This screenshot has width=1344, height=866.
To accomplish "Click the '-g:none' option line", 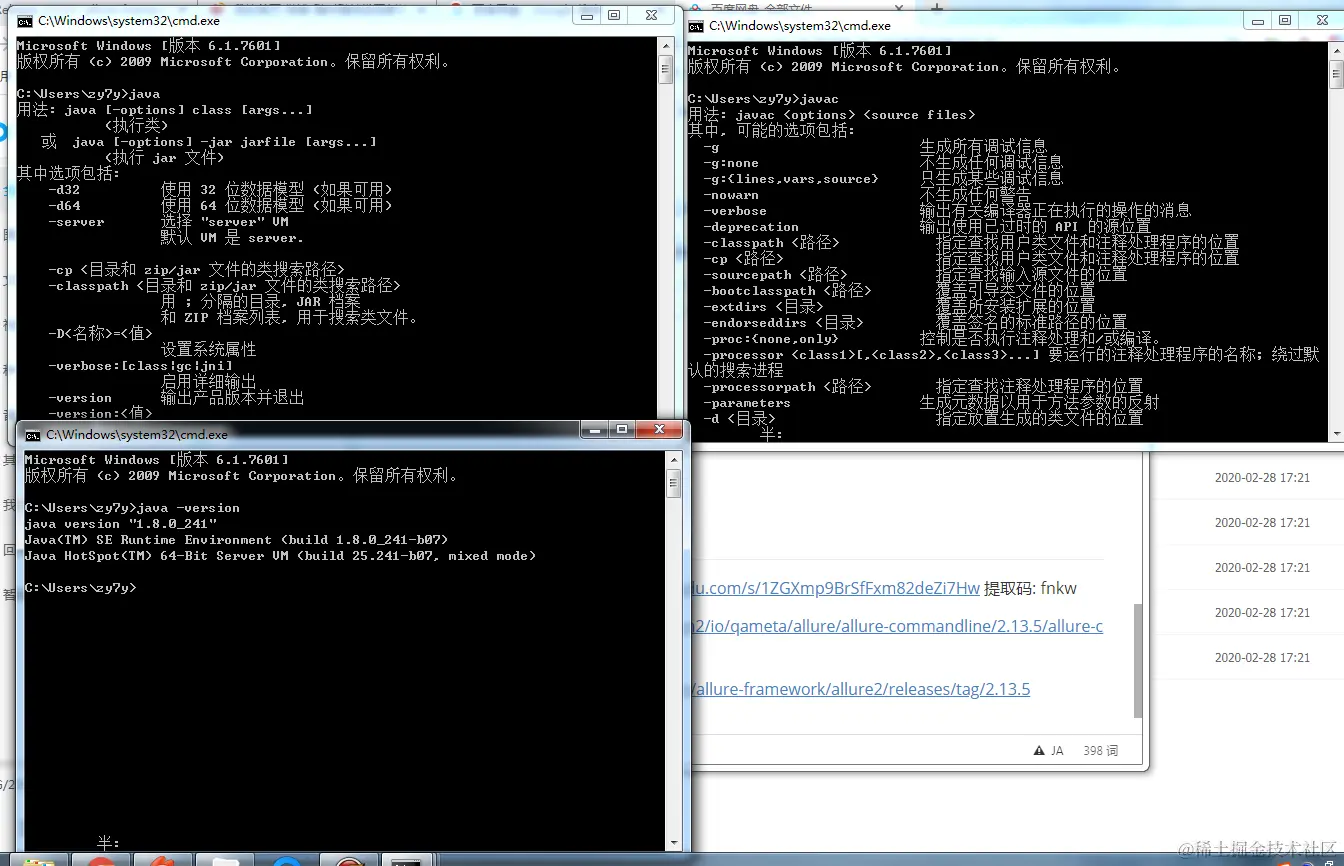I will pos(883,163).
